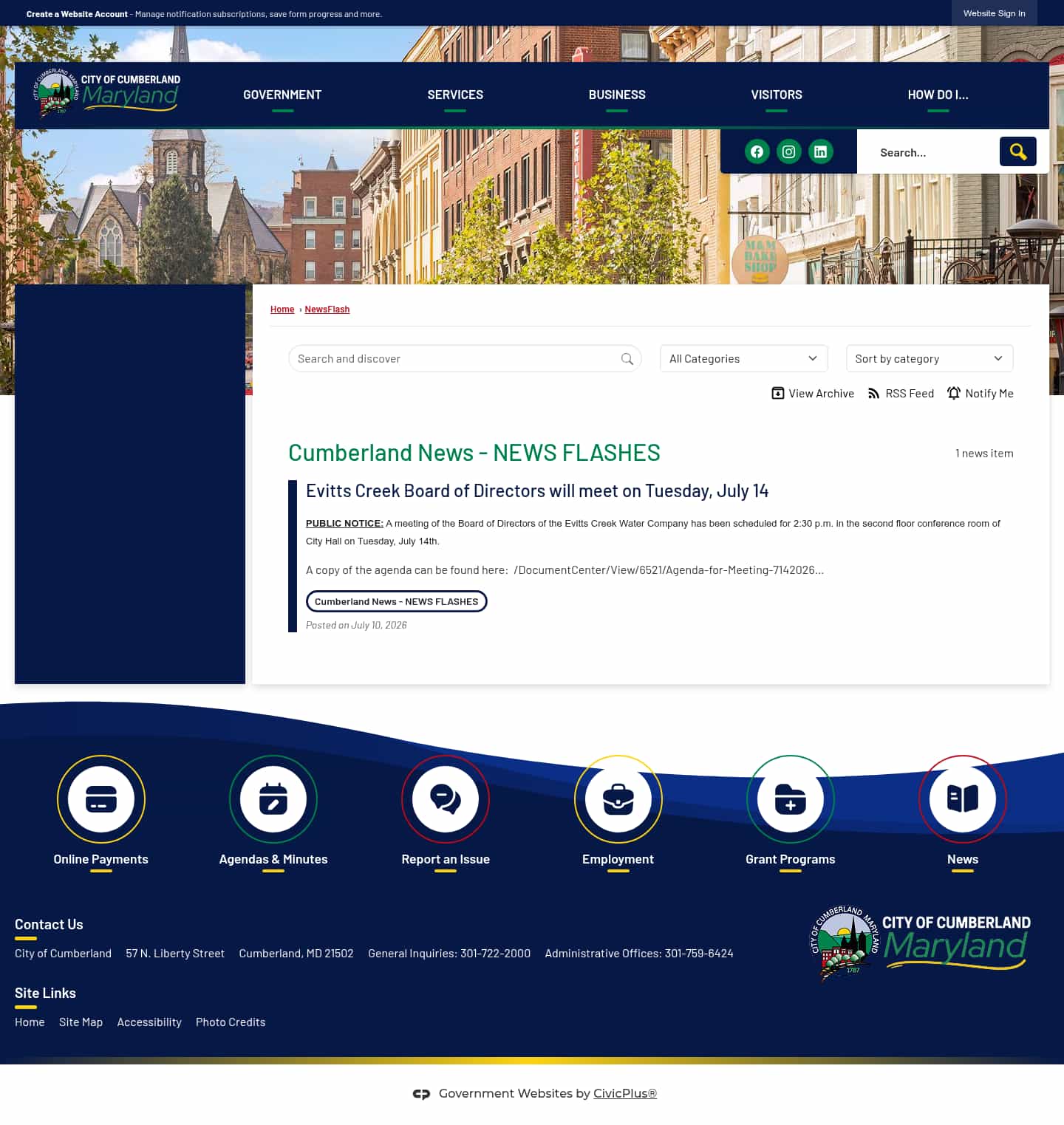Open the Facebook social icon
The image size is (1064, 1125).
[757, 151]
